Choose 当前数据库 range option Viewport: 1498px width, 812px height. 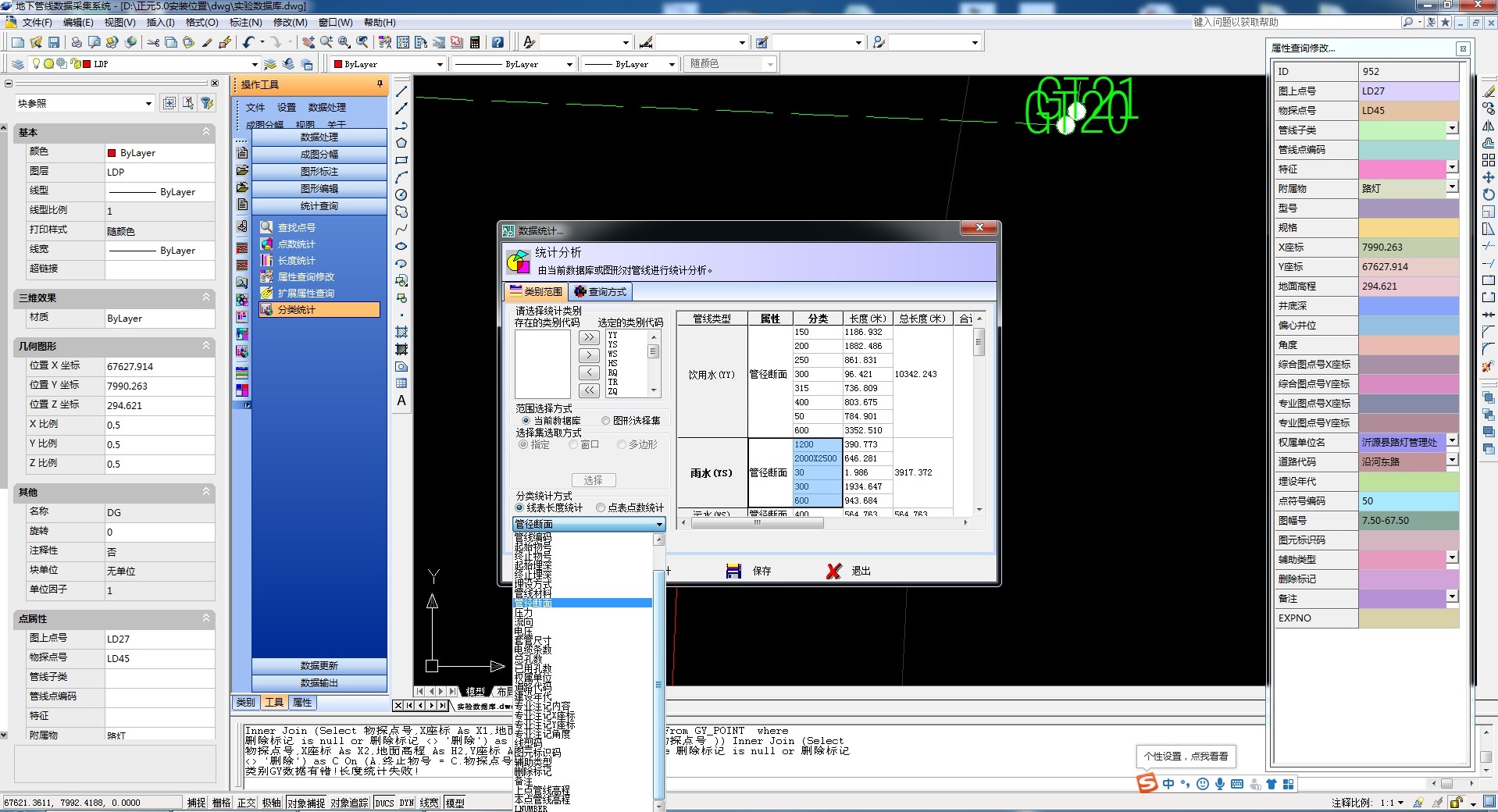(526, 421)
